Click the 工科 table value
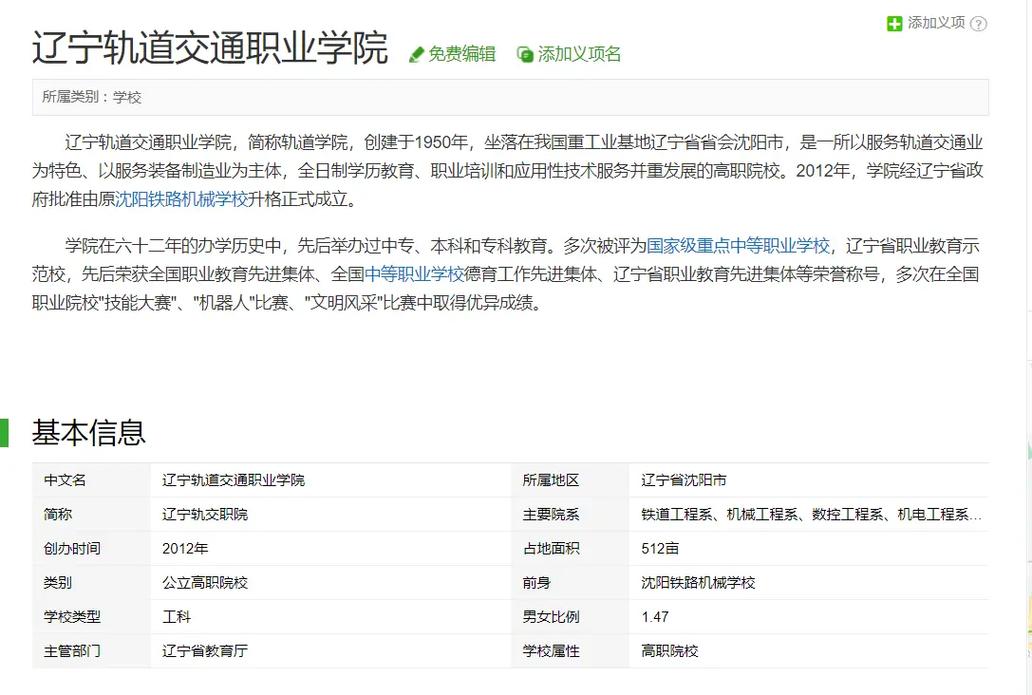The image size is (1032, 695). tap(176, 617)
